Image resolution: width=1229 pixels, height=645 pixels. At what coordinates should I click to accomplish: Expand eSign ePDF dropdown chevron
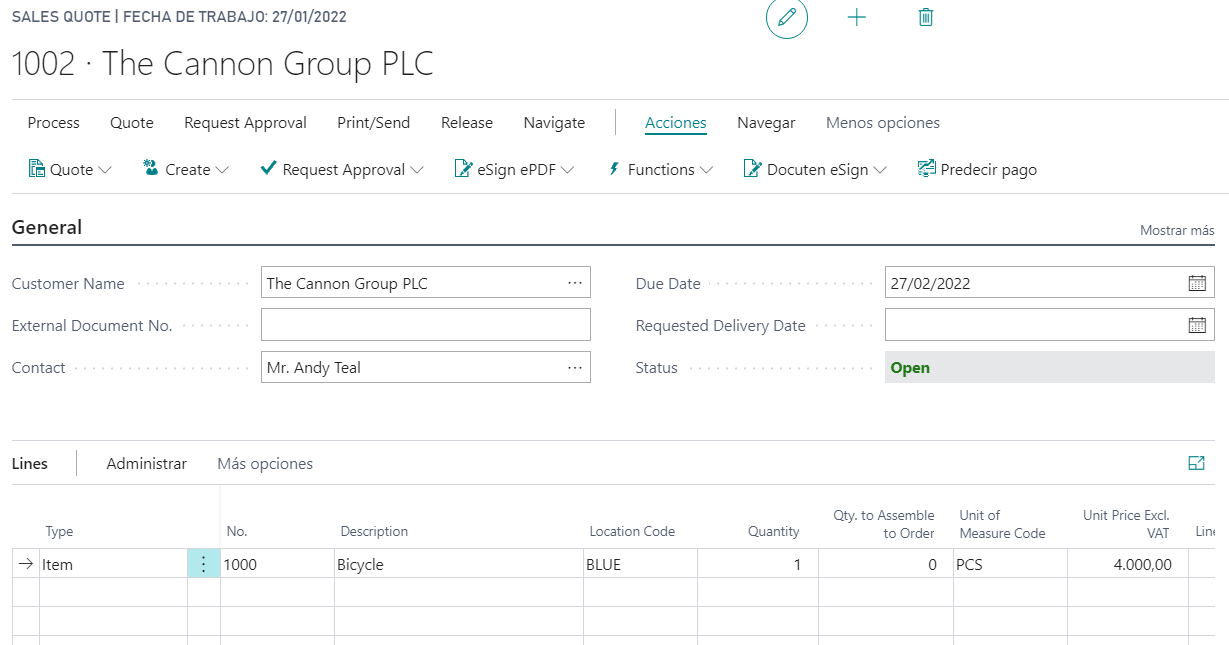(x=568, y=170)
